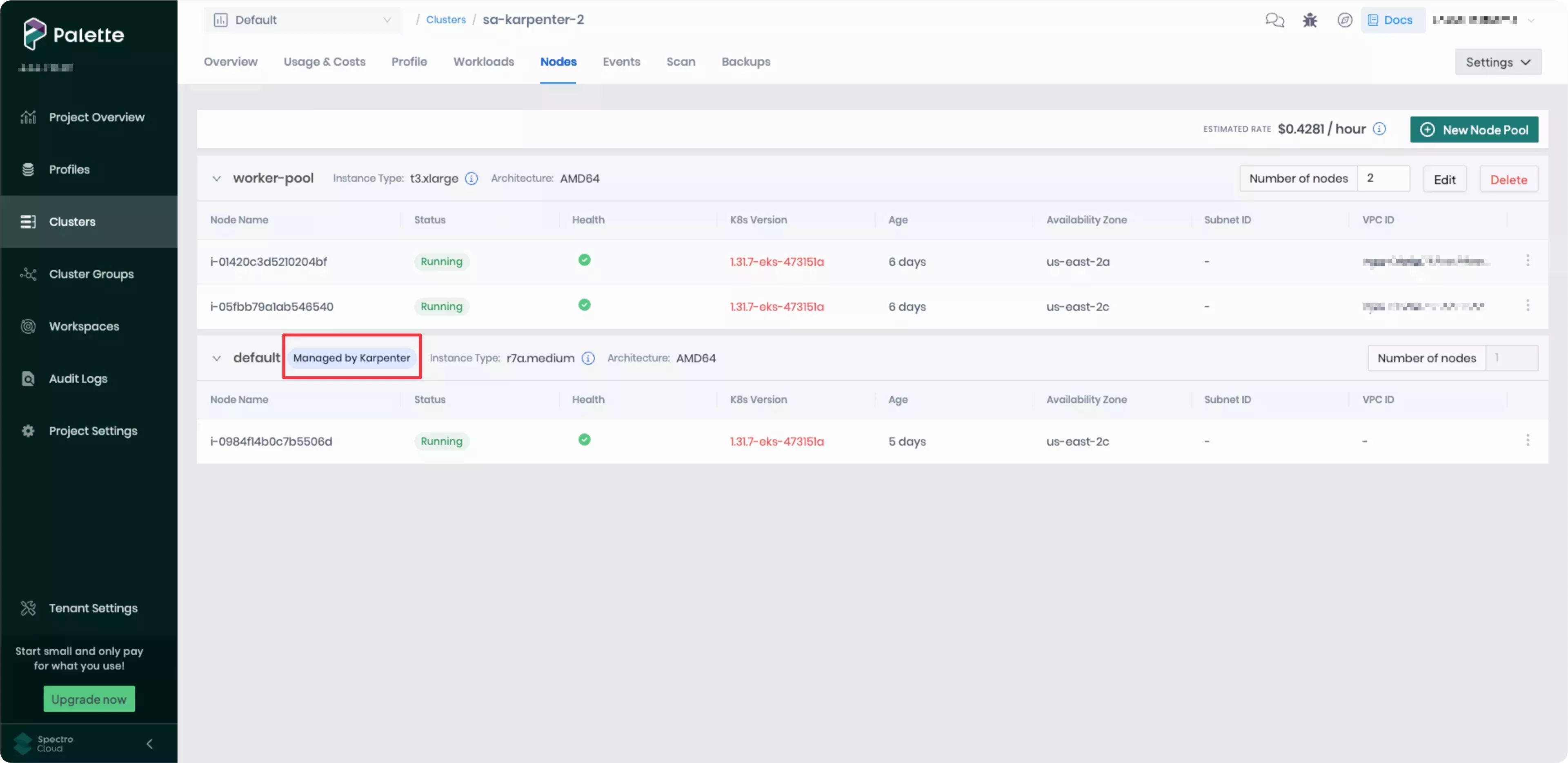Open Cluster Groups in sidebar
1568x763 pixels.
91,274
